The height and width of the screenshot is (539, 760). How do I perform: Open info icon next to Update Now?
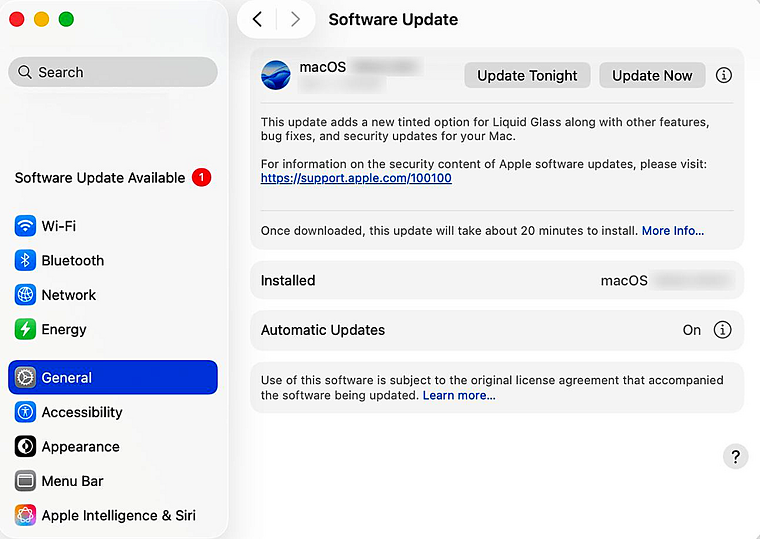click(724, 75)
